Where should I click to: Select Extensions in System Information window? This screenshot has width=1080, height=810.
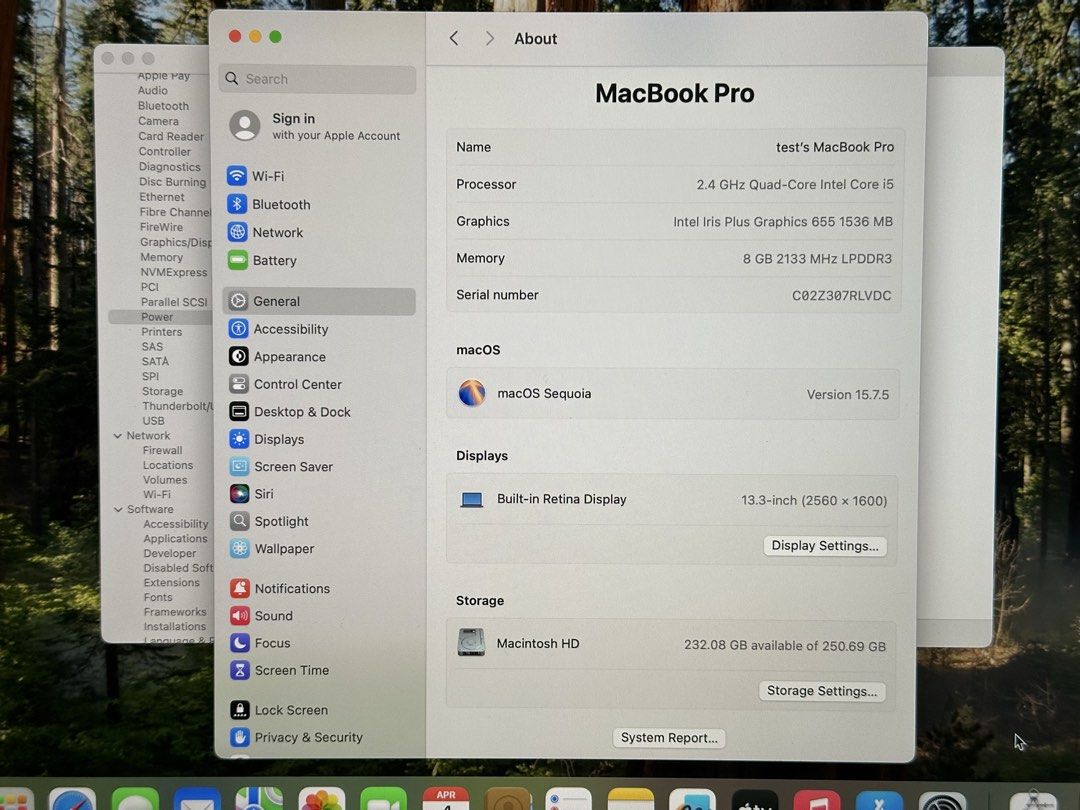coord(172,583)
